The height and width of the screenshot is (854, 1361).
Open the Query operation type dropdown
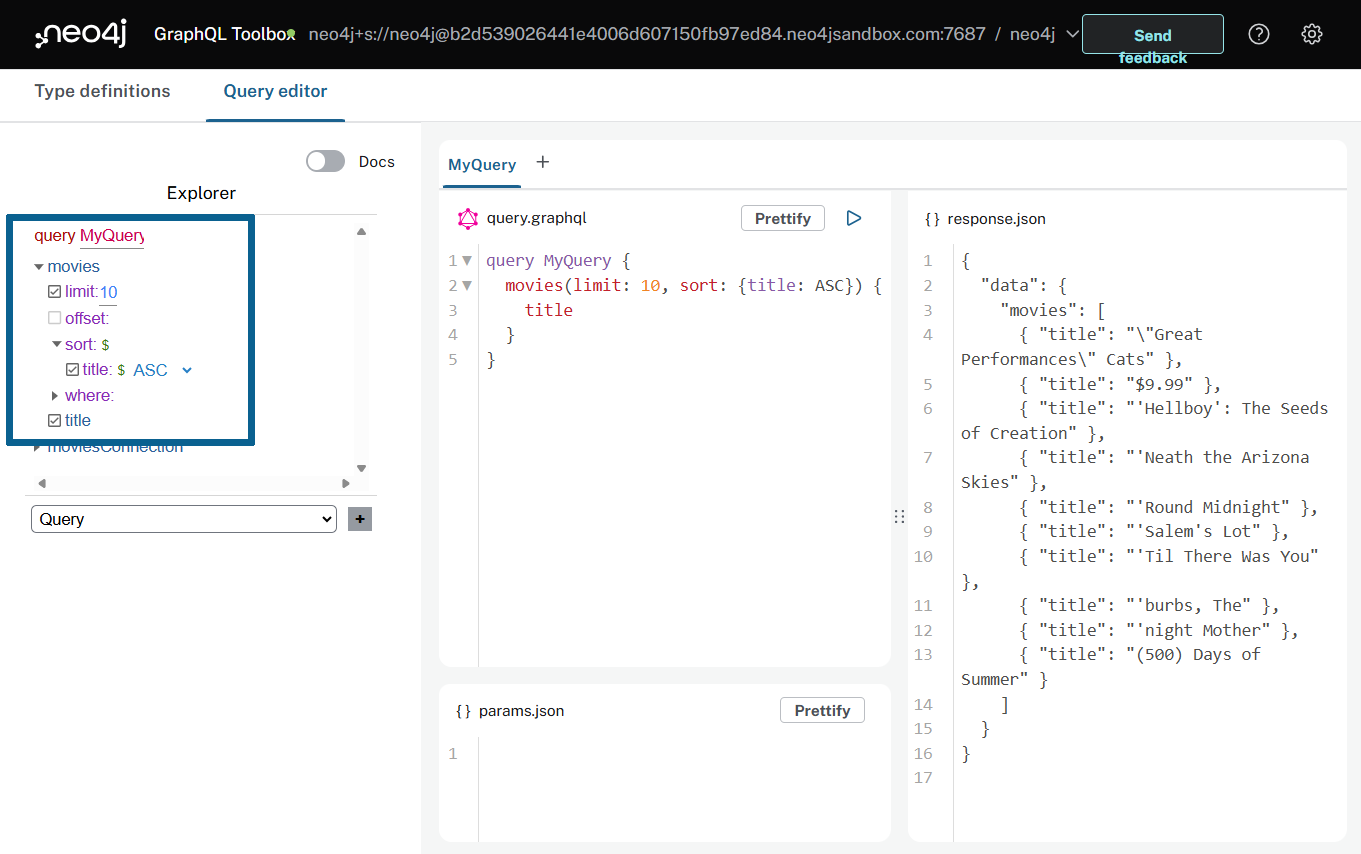[x=184, y=519]
